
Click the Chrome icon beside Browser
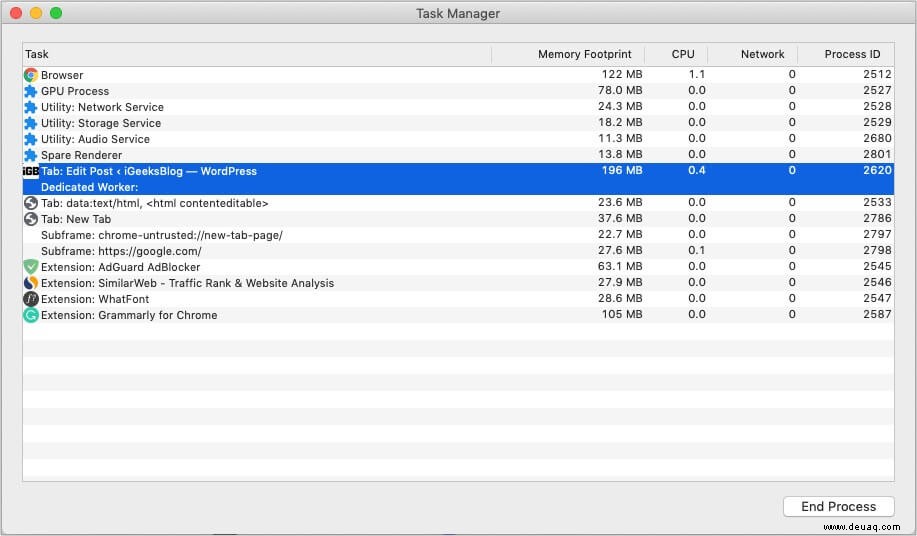click(31, 75)
